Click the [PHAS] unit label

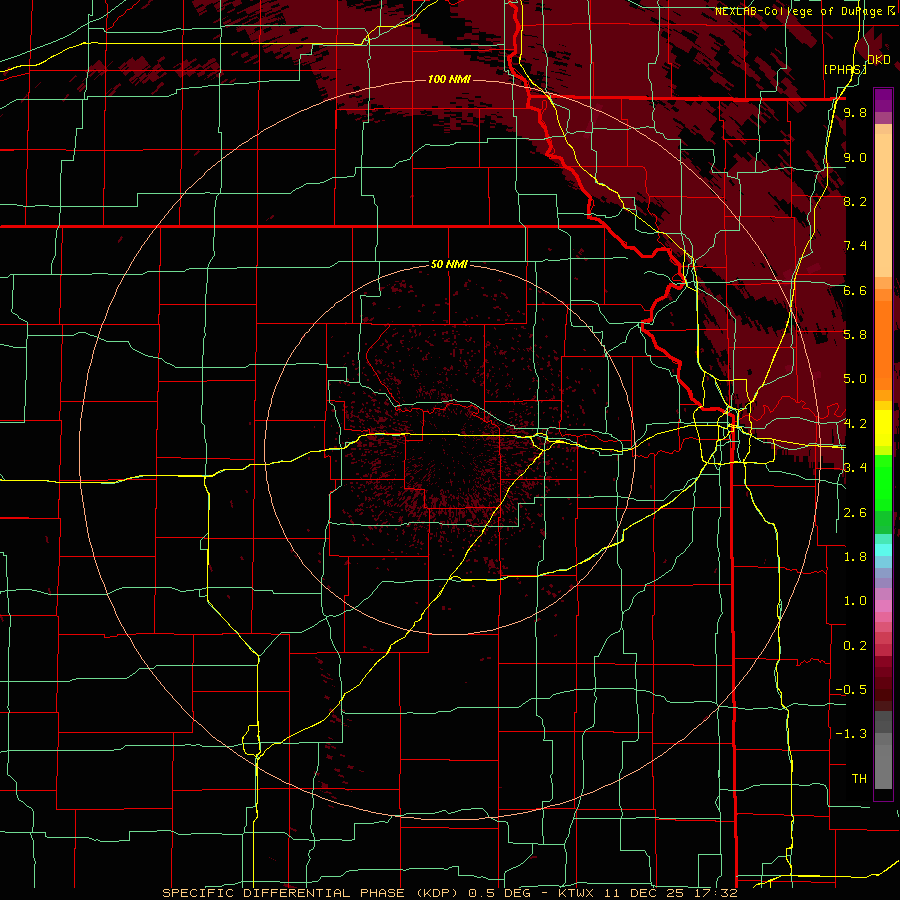tap(845, 69)
